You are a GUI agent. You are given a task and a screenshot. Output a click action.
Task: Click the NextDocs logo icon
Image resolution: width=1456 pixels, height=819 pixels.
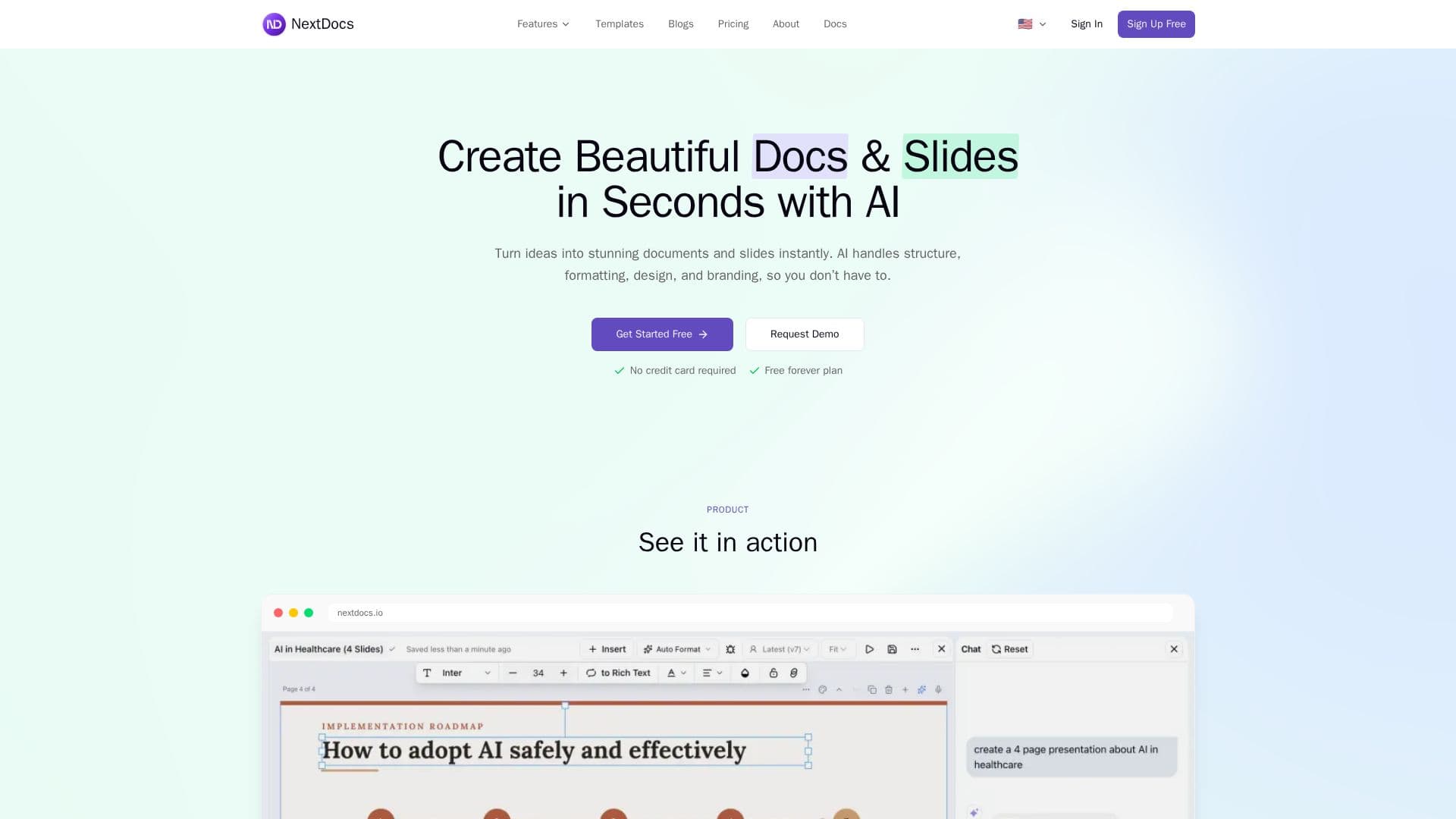click(274, 24)
